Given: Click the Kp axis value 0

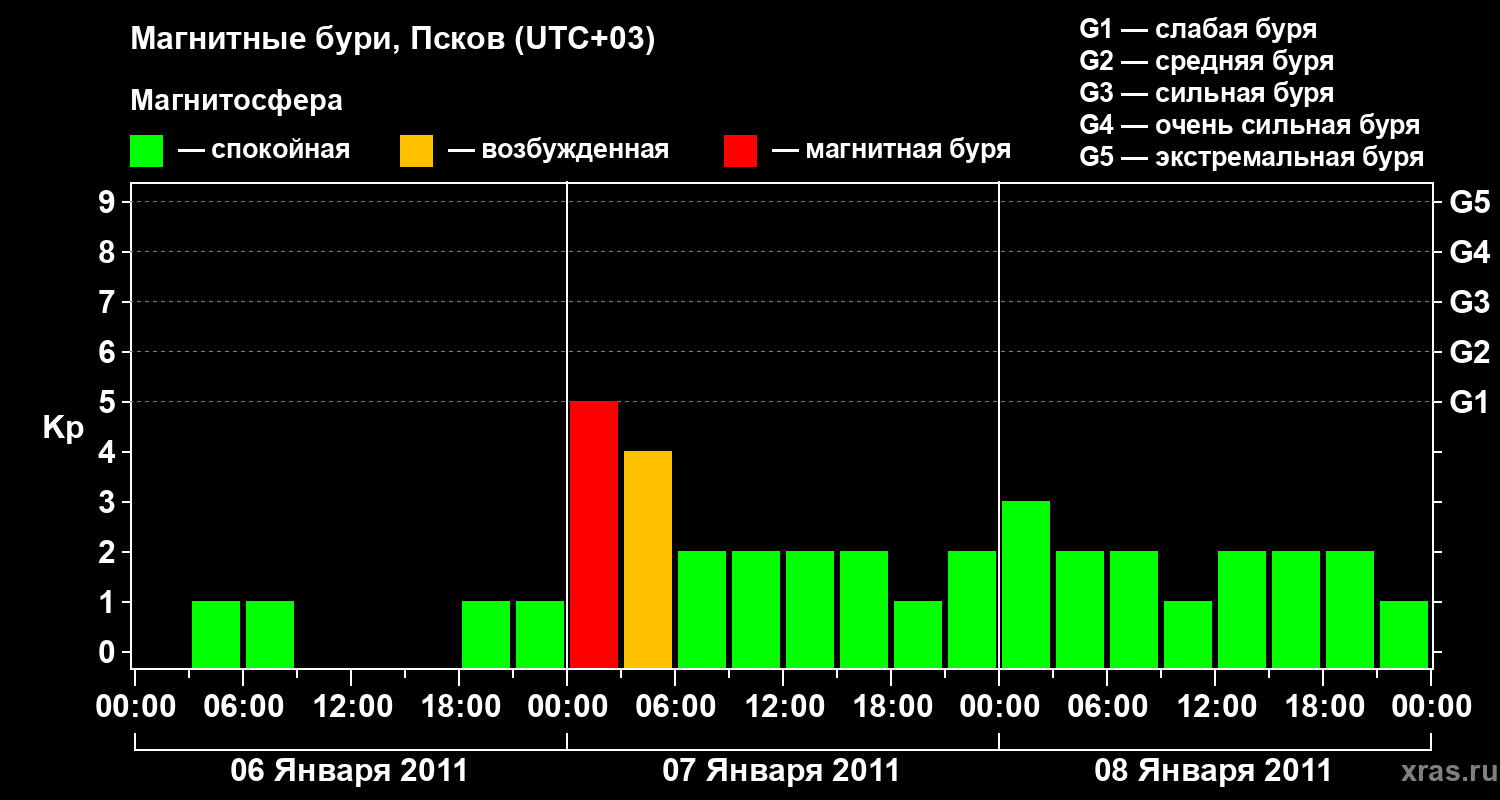Looking at the screenshot, I should 108,652.
